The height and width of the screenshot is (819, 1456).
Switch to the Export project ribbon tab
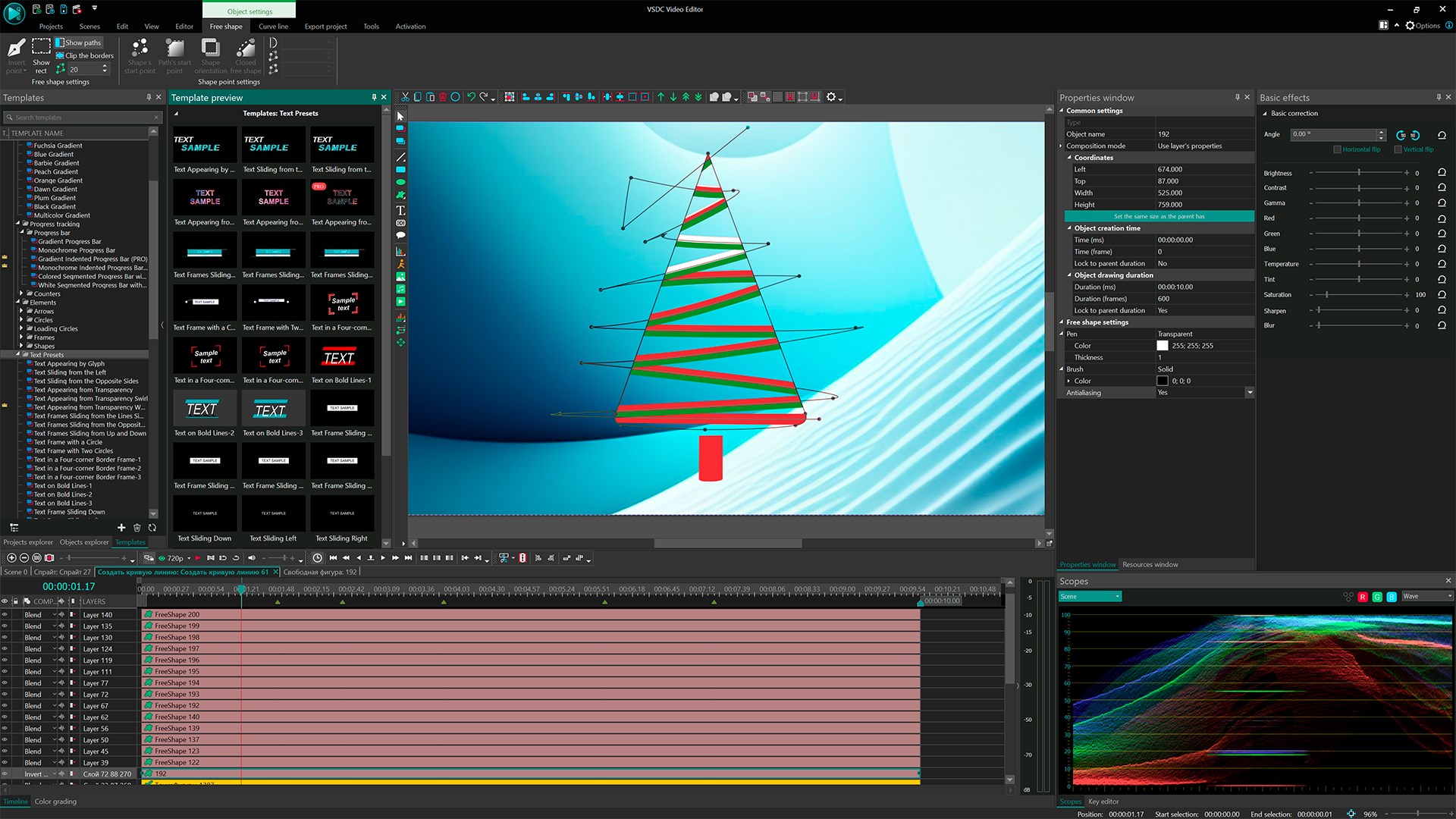click(325, 26)
